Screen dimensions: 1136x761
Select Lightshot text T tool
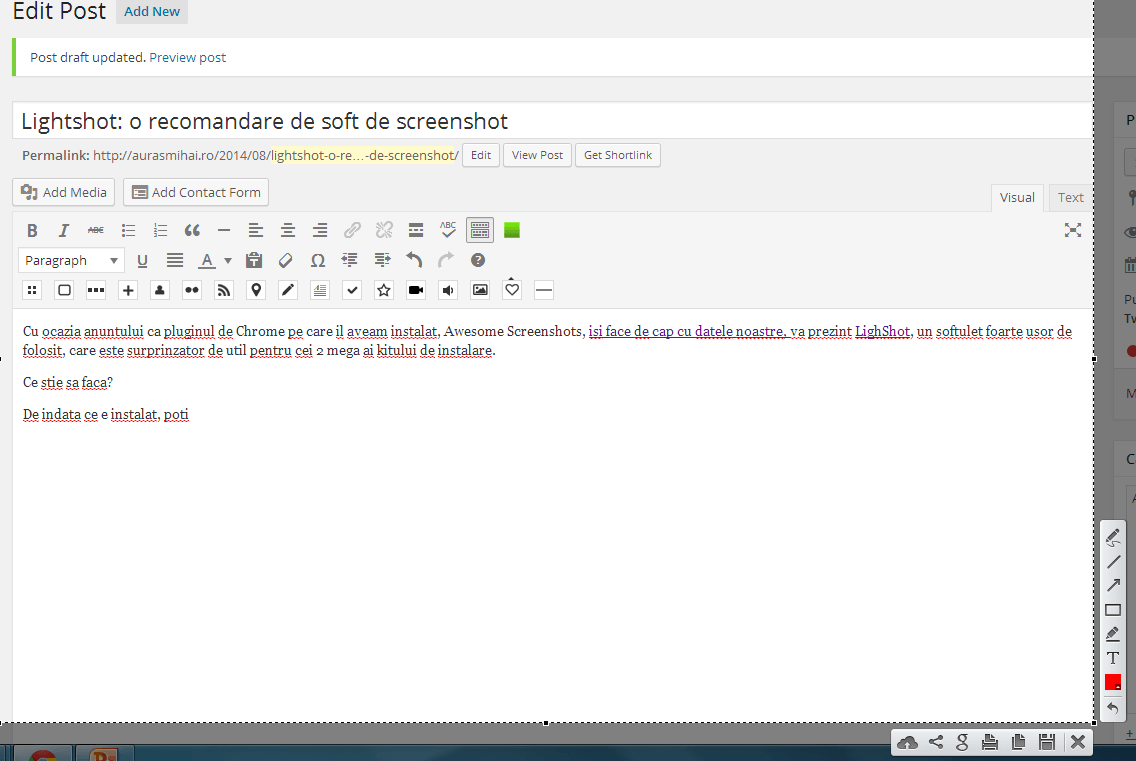point(1113,658)
